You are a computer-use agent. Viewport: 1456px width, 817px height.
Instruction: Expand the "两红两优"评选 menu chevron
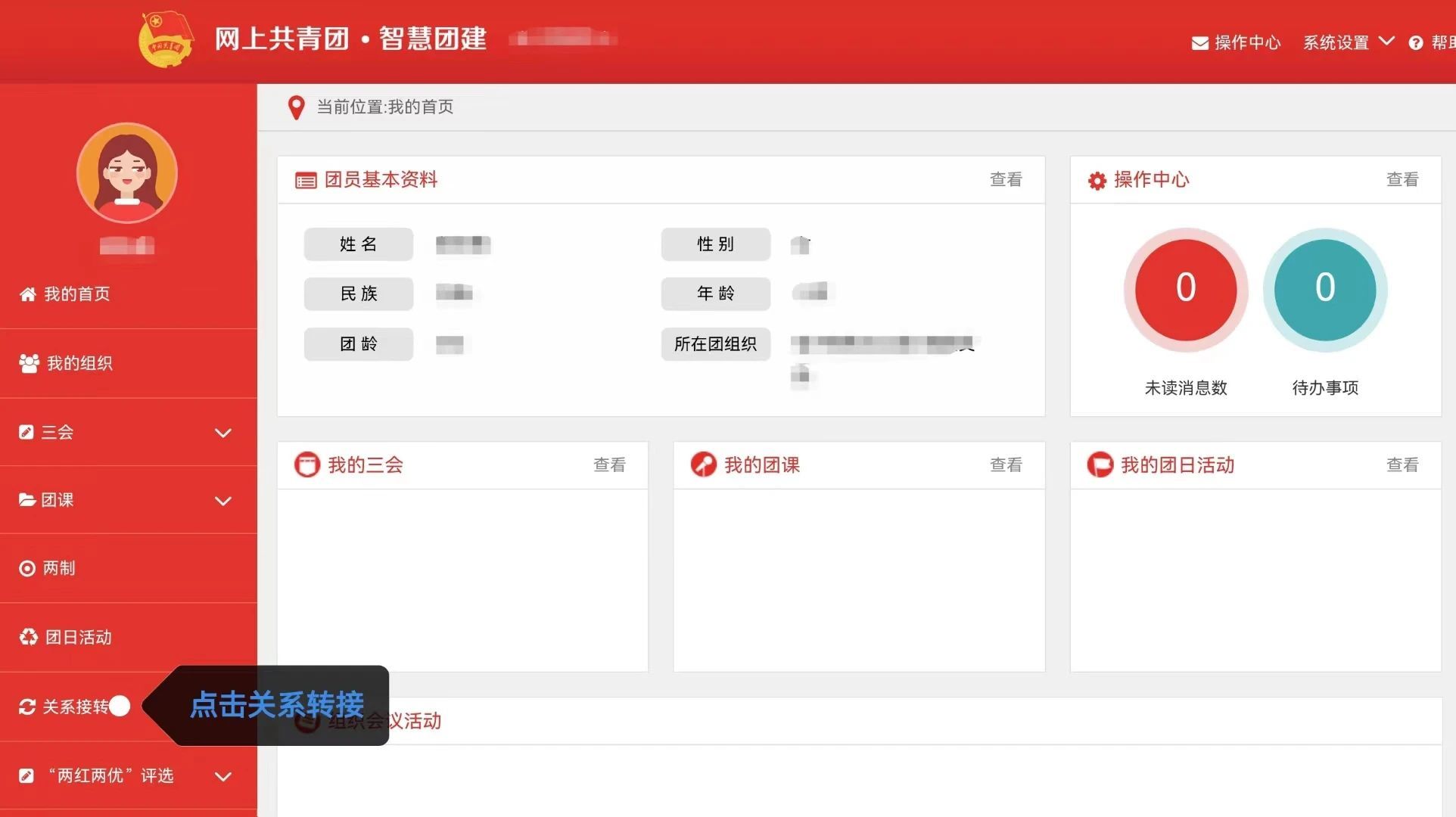tap(222, 776)
